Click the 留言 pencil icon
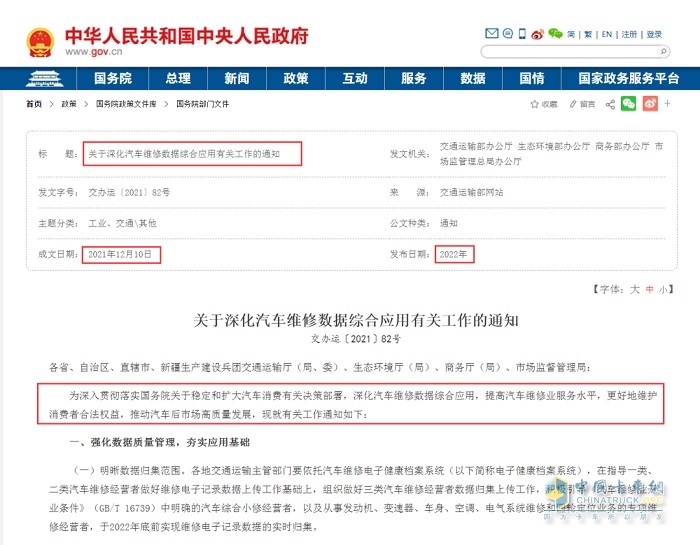 pos(573,104)
